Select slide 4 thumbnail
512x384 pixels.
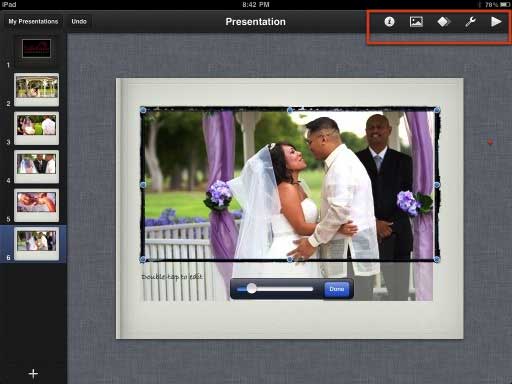click(x=37, y=166)
